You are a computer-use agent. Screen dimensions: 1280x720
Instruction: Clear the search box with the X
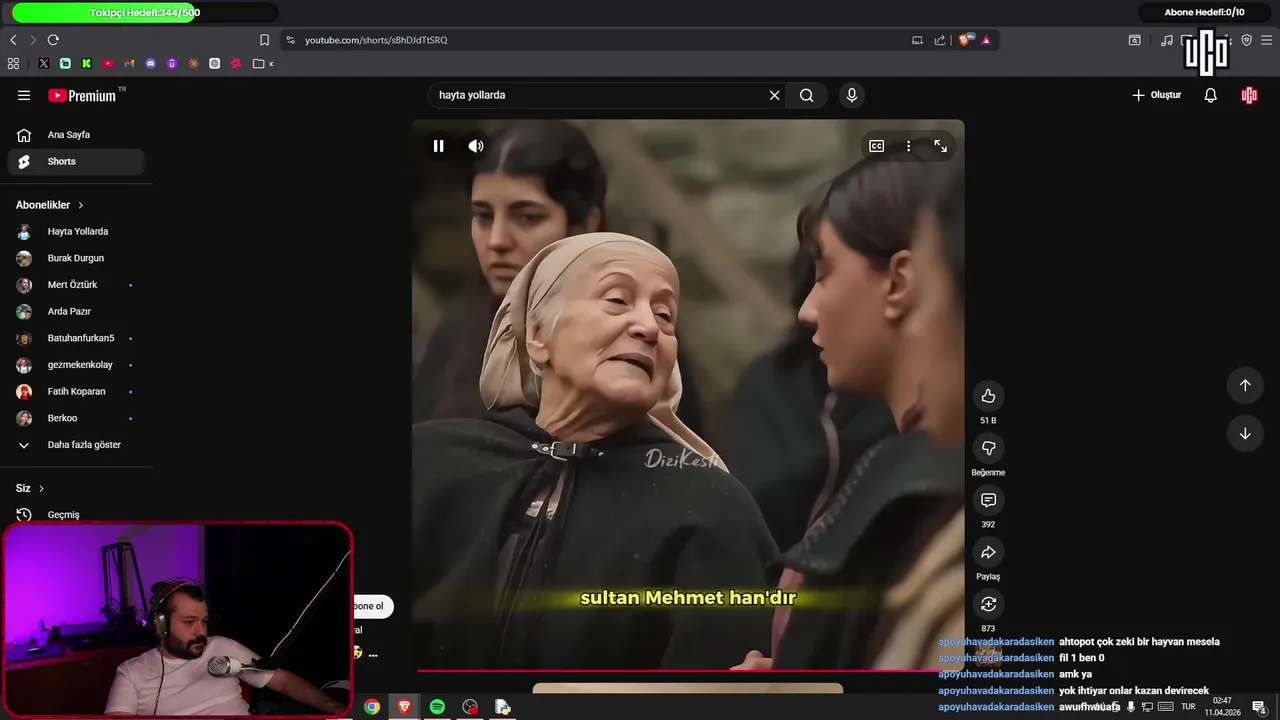pos(774,95)
